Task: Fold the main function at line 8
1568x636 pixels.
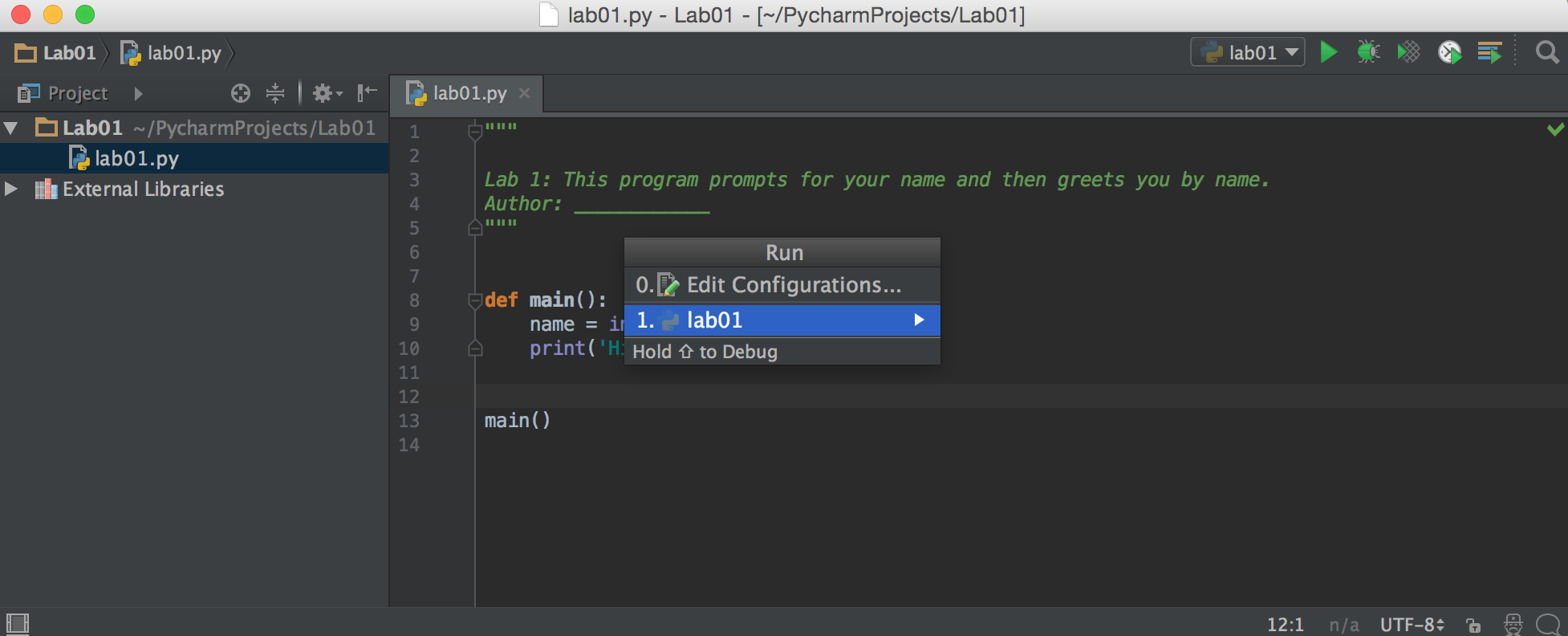Action: point(475,300)
